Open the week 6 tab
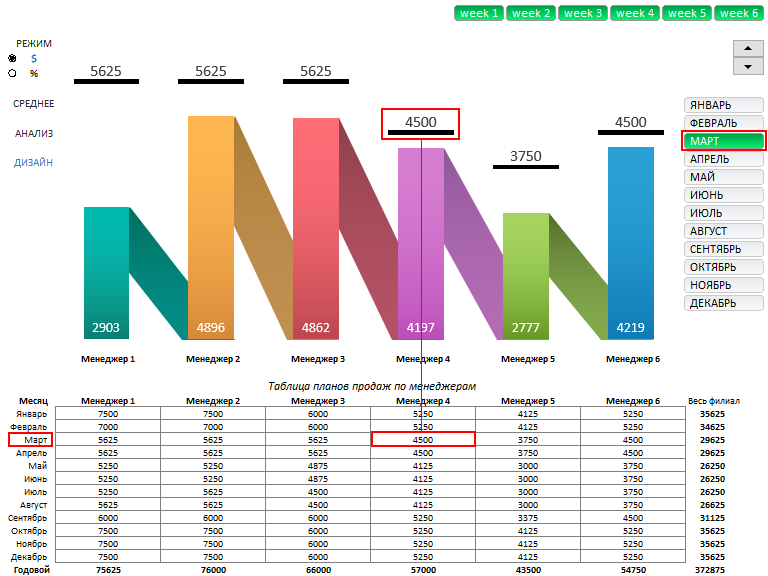Screen dimensions: 768x576 click(739, 13)
